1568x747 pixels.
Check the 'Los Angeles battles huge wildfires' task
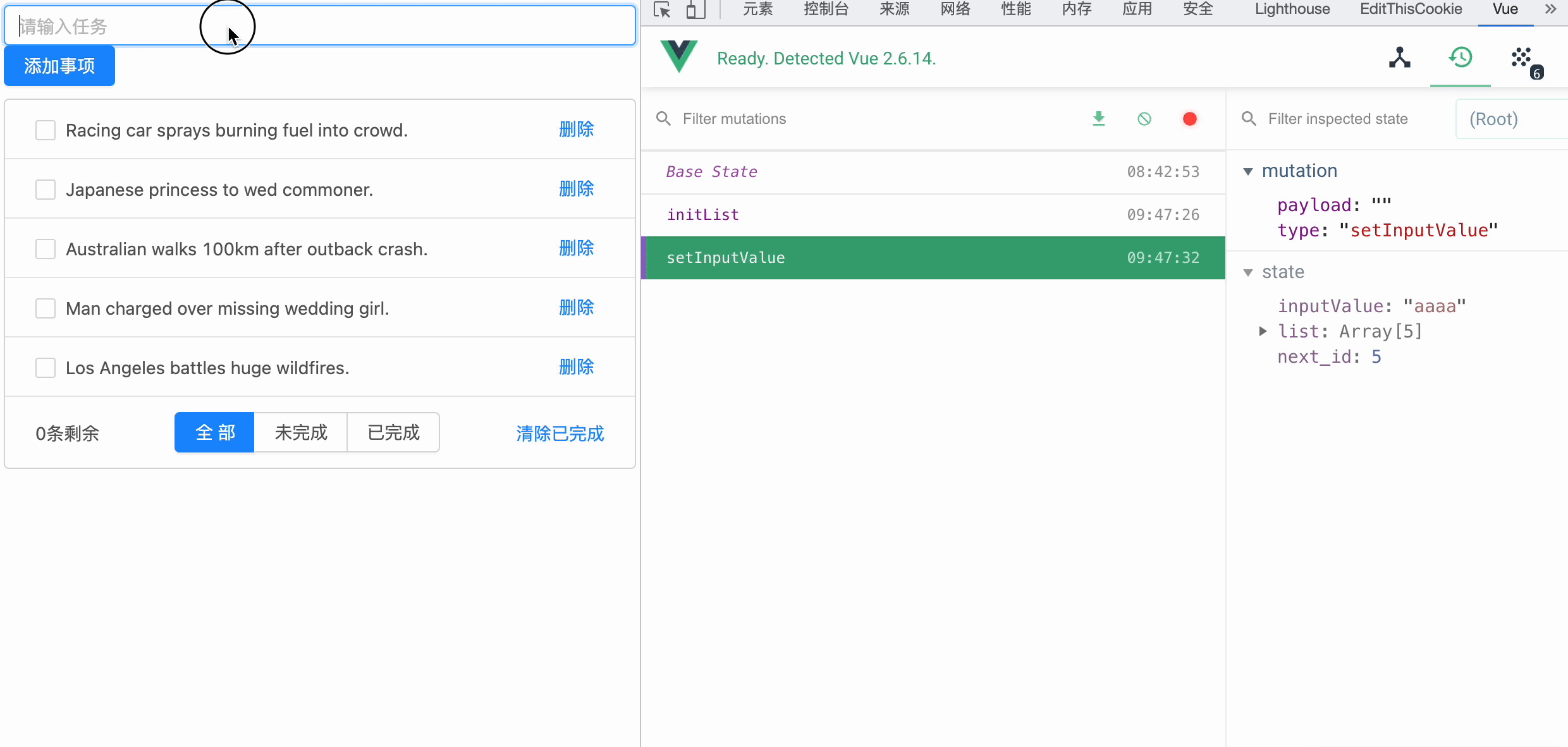coord(46,368)
